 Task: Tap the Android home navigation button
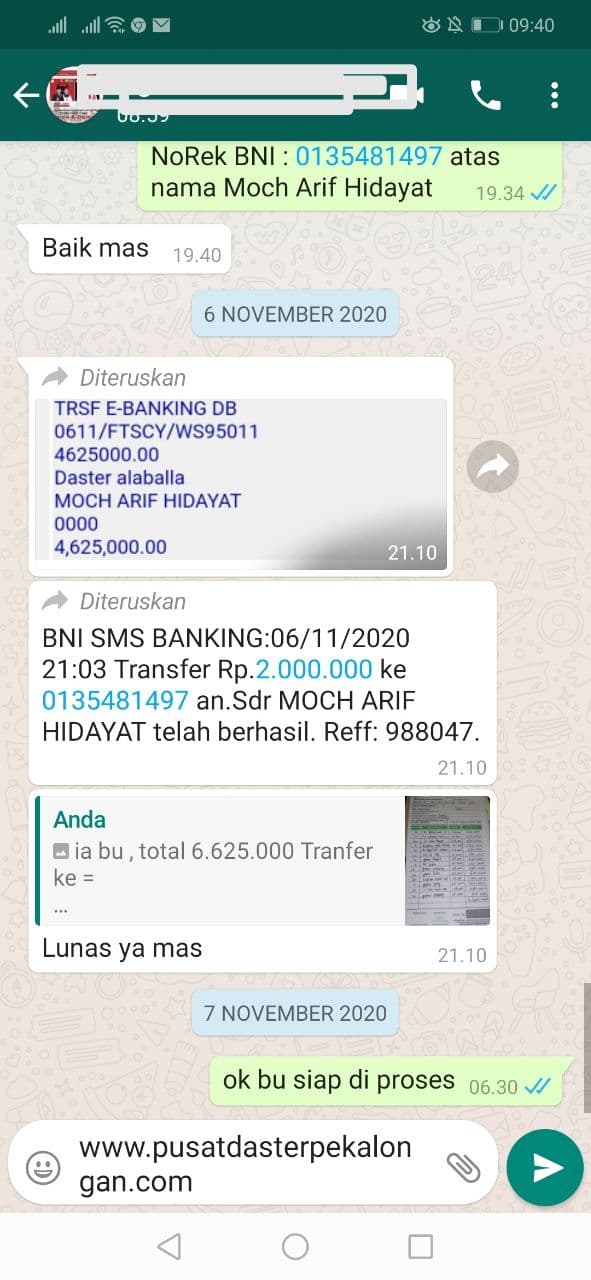click(x=295, y=1246)
